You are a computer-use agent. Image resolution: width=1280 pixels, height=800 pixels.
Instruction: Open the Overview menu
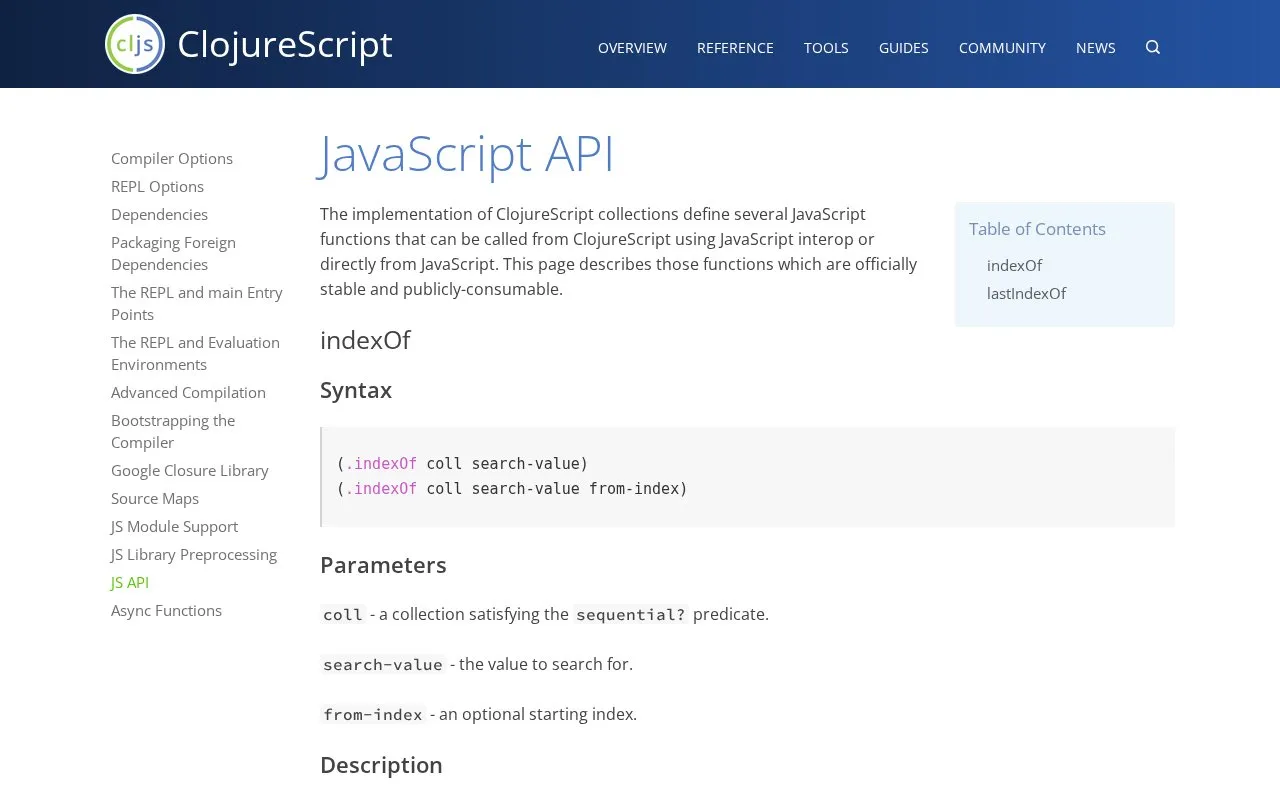(632, 48)
